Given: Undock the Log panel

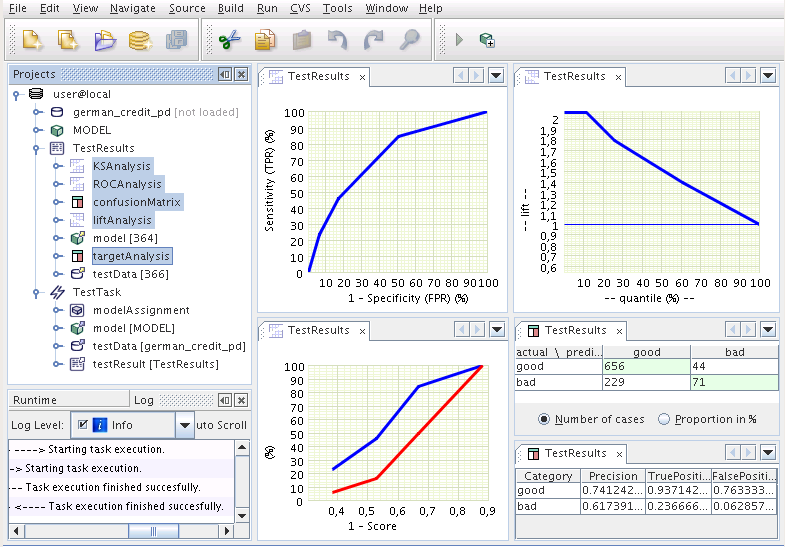Looking at the screenshot, I should (x=225, y=400).
